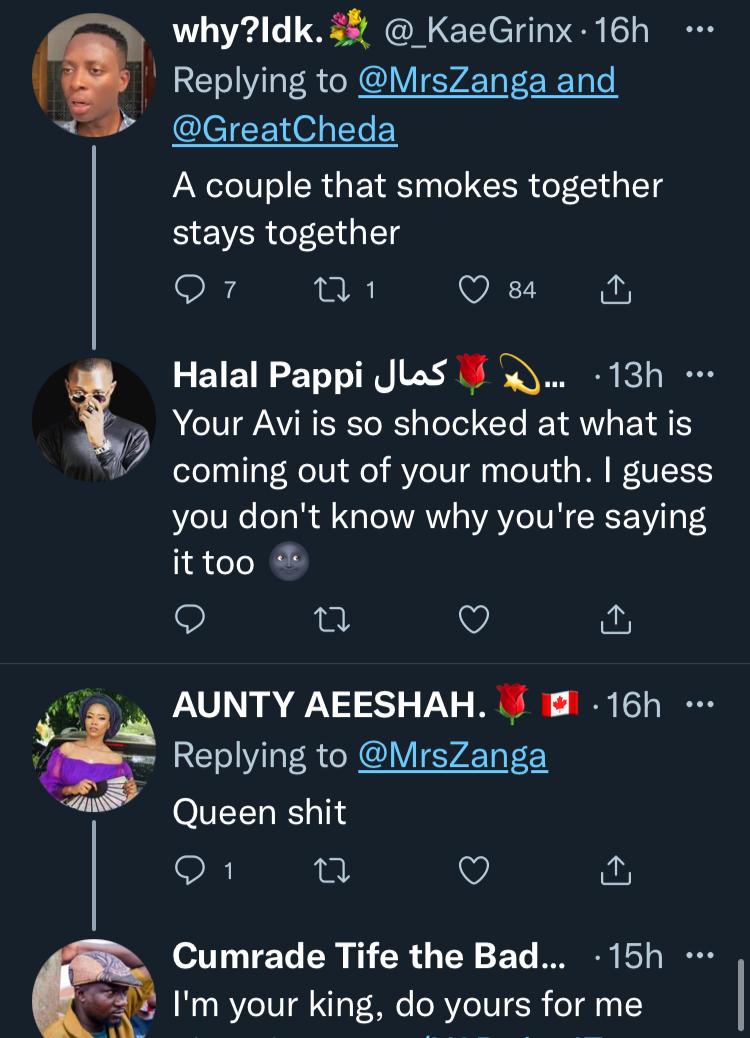
Task: Open more options for why?Idk. tweet
Action: click(699, 30)
